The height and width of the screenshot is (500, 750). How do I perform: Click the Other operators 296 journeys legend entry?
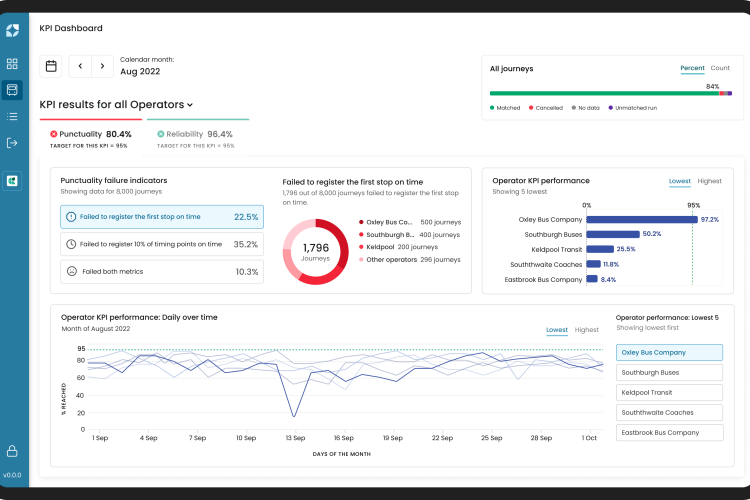coord(409,260)
